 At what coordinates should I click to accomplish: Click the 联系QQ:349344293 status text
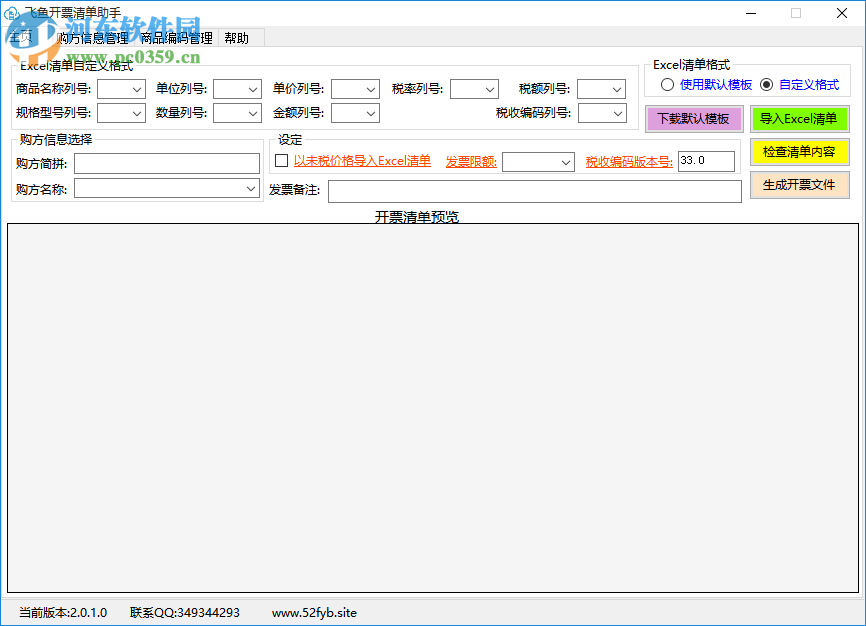(184, 613)
